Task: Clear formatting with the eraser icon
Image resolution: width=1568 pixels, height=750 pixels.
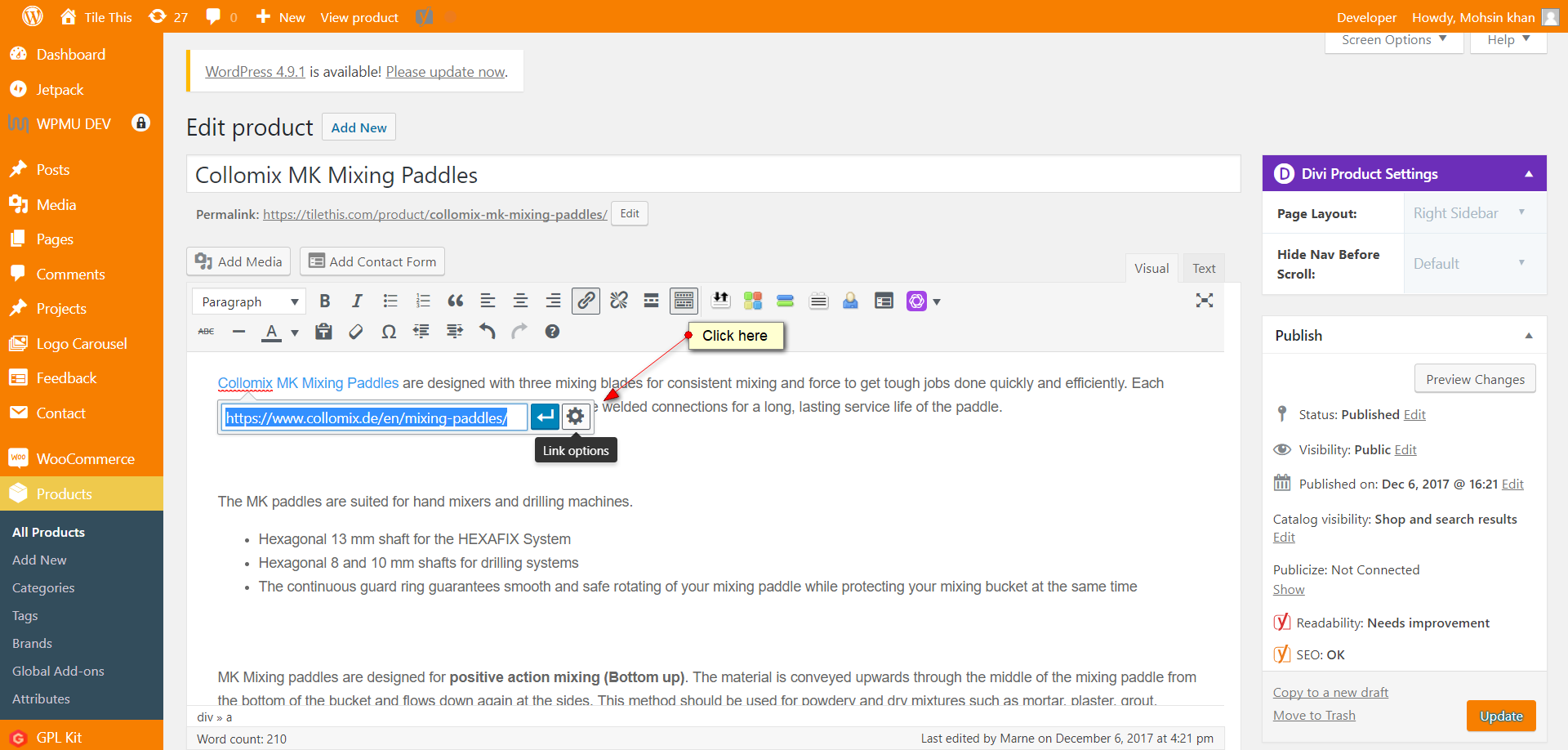Action: pyautogui.click(x=356, y=332)
